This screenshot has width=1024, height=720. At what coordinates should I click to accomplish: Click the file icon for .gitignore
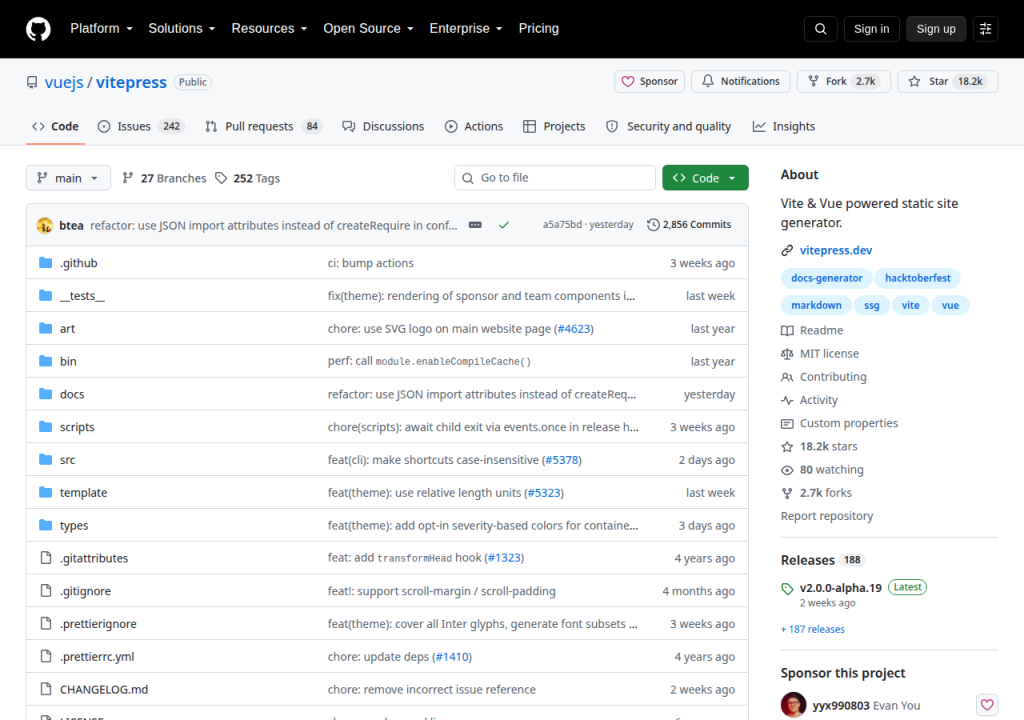(x=46, y=591)
